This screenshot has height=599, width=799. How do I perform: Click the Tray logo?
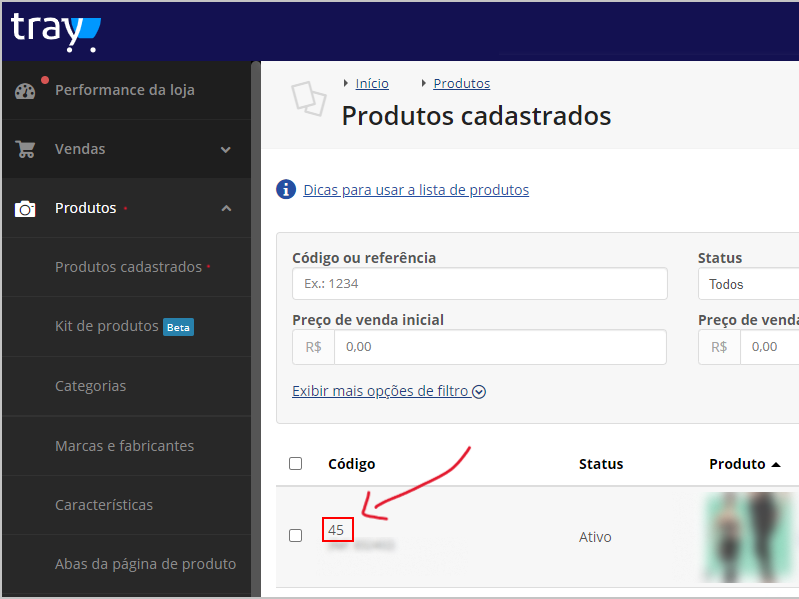tap(56, 32)
